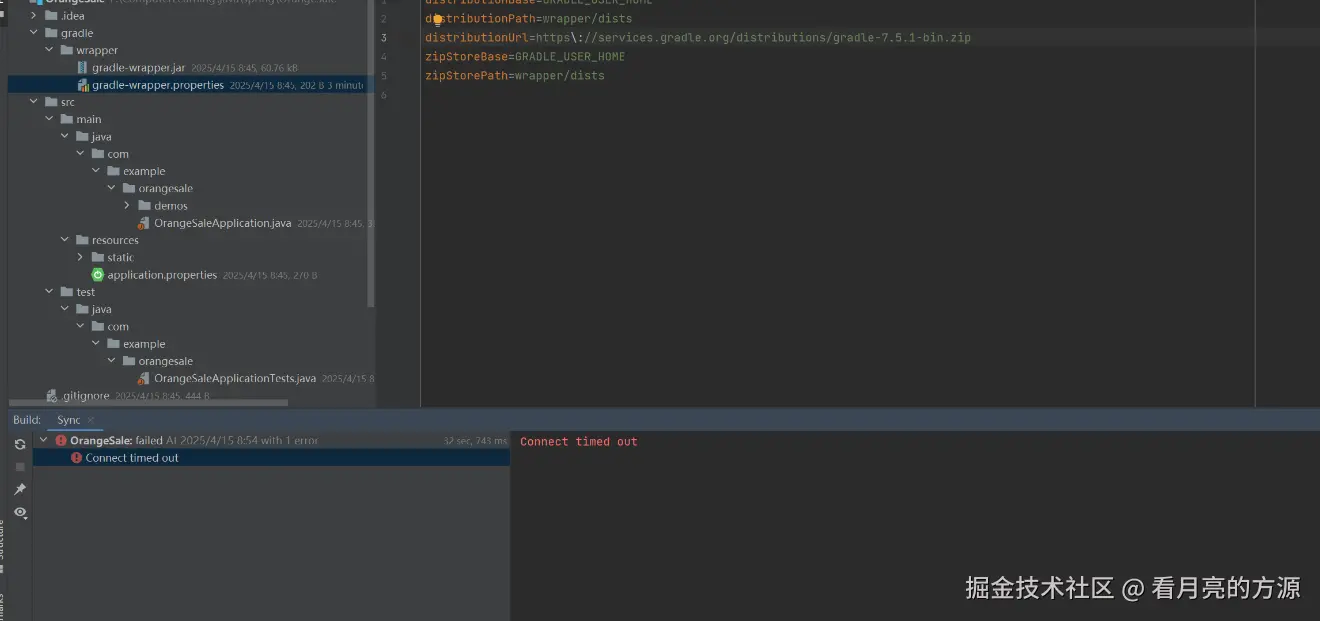Collapse the test folder chevron
The height and width of the screenshot is (621, 1320).
pyautogui.click(x=49, y=292)
